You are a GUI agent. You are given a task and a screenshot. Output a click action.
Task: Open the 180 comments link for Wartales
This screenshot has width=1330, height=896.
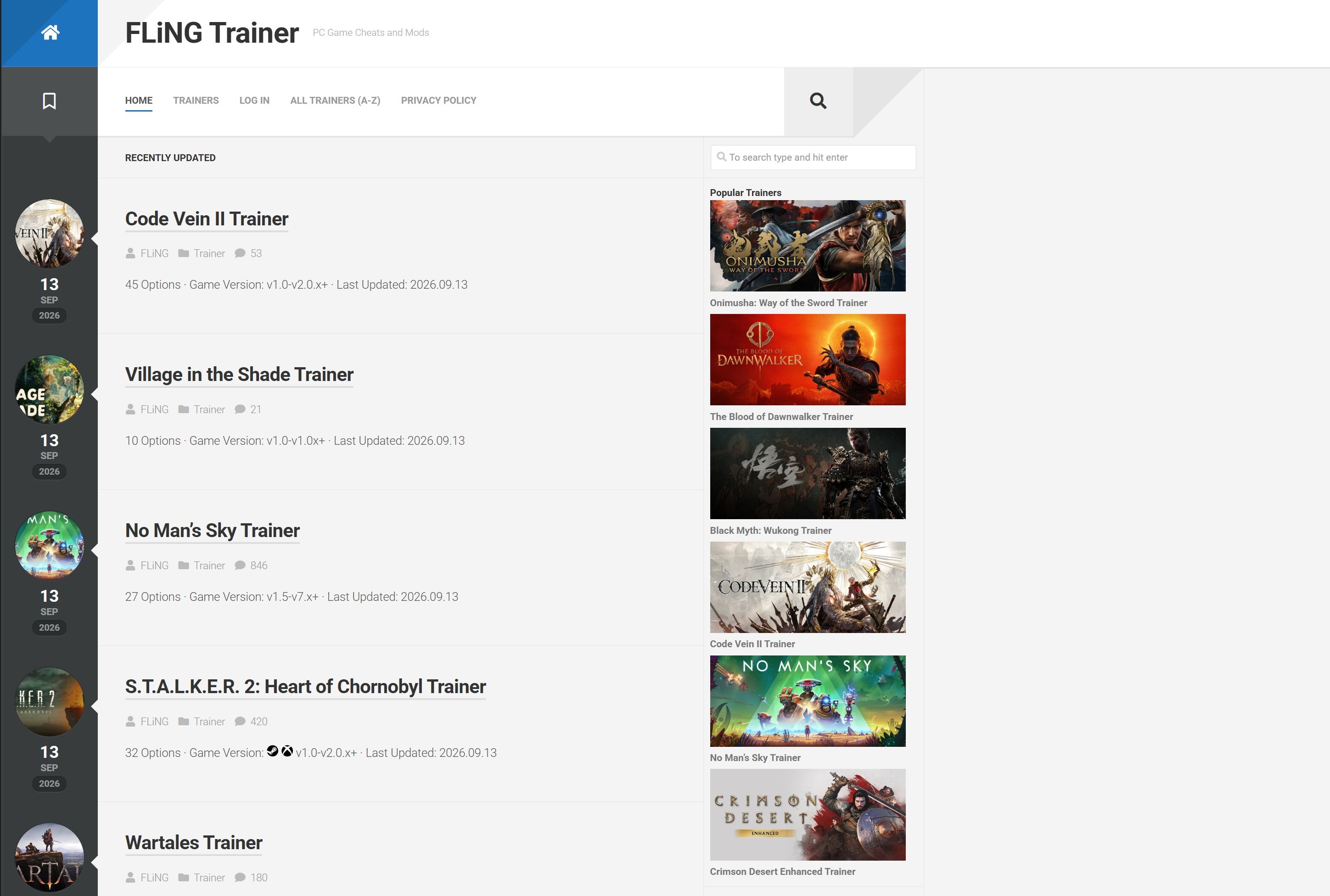coord(259,877)
